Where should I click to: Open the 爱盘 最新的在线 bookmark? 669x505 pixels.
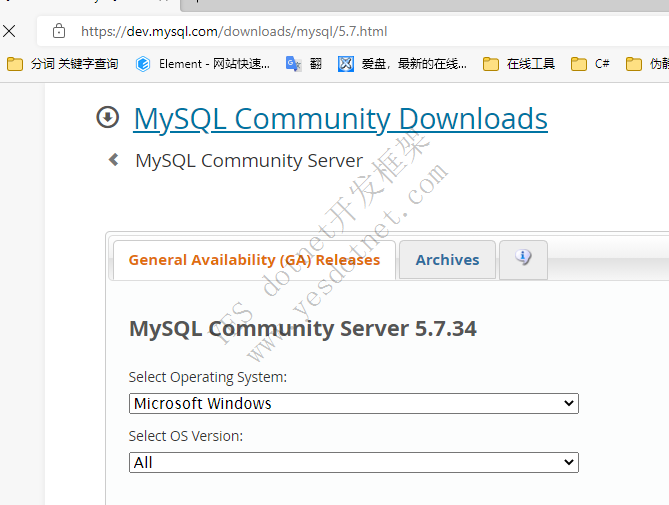402,64
